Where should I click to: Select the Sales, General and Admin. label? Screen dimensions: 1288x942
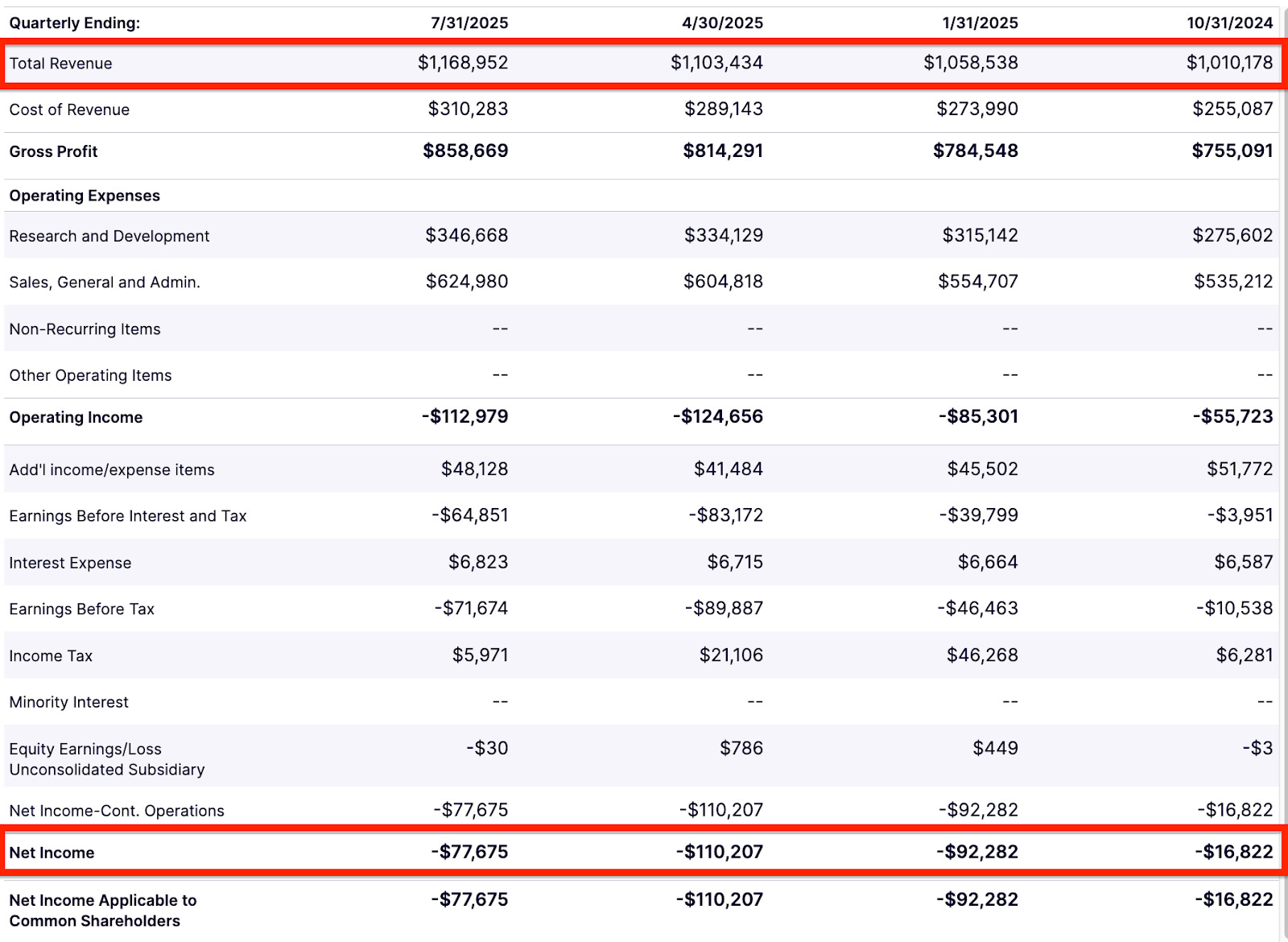pos(105,283)
